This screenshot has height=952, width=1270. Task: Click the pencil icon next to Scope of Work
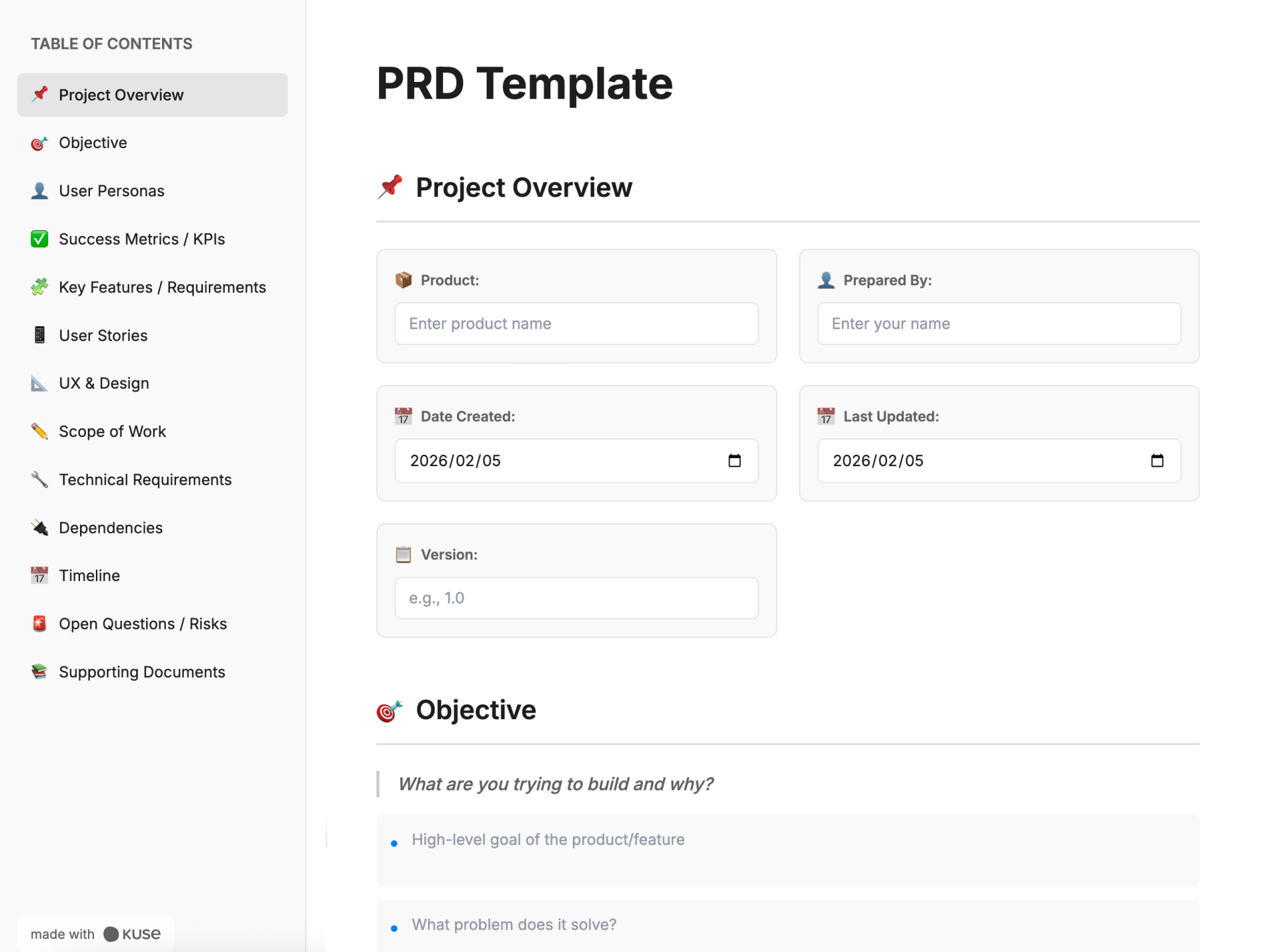[x=39, y=431]
